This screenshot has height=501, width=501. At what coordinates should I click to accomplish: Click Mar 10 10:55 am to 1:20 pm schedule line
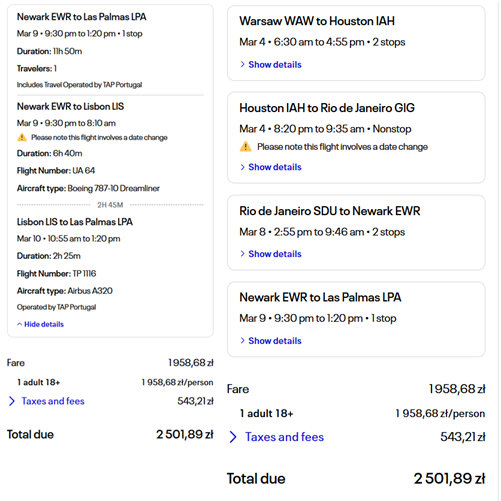pyautogui.click(x=68, y=238)
